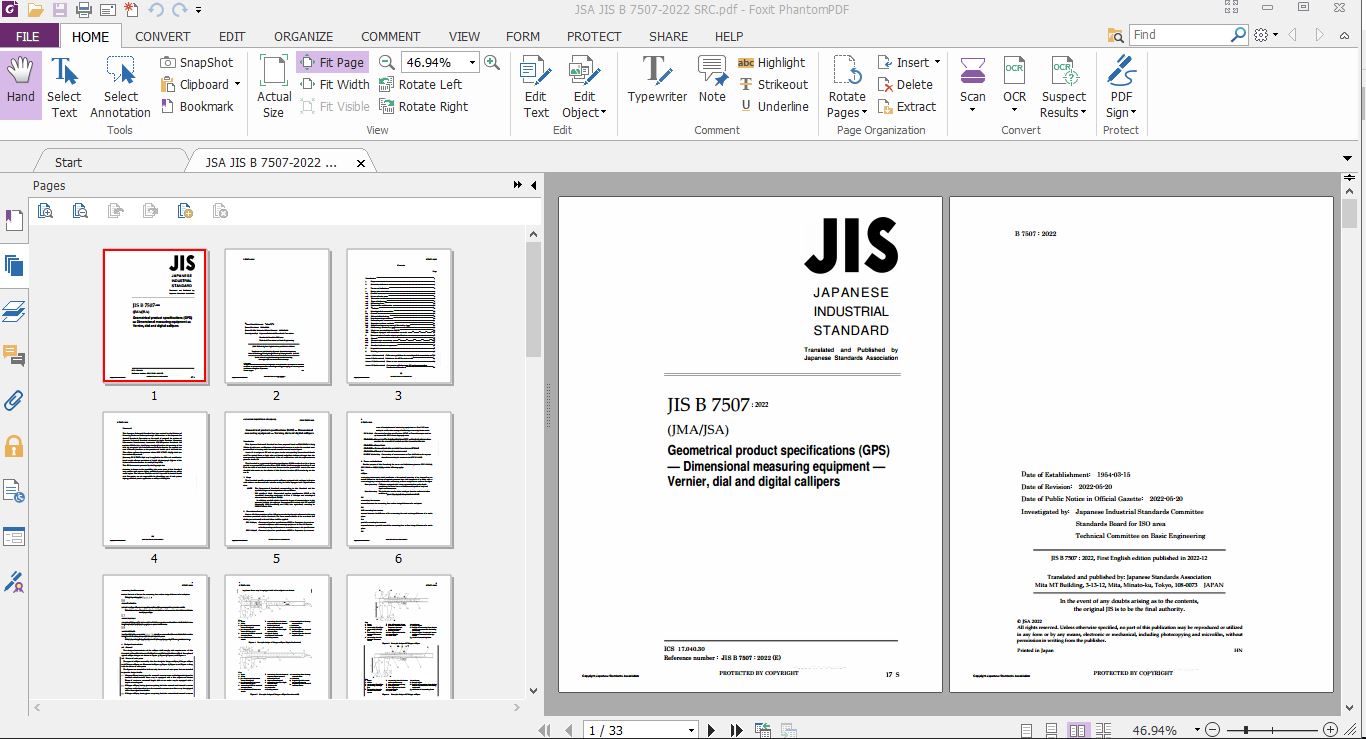Image resolution: width=1366 pixels, height=739 pixels.
Task: Open the PDF Sign dropdown
Action: pos(1121,86)
